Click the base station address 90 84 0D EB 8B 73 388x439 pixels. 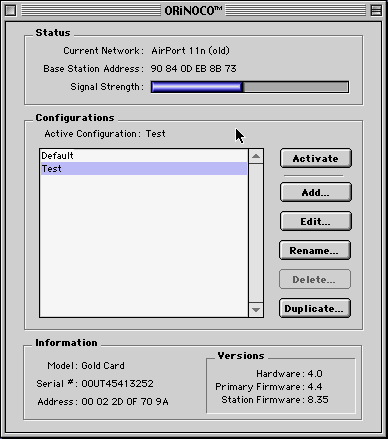coord(193,69)
